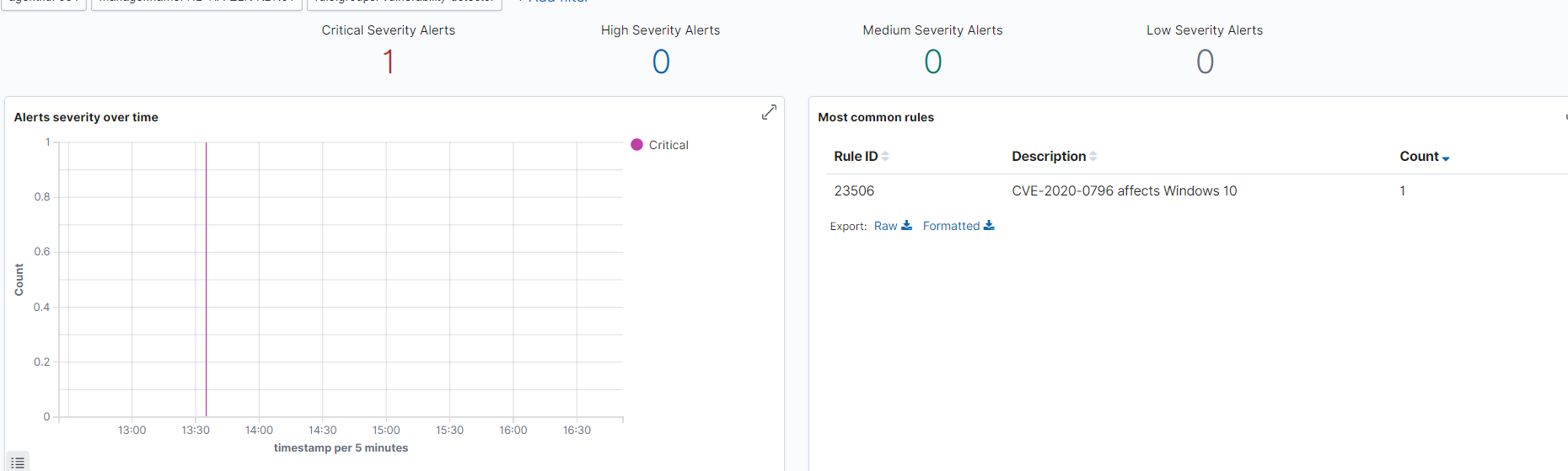The height and width of the screenshot is (471, 1568).
Task: Click the Medium Severity Alerts count 0
Action: 933,62
